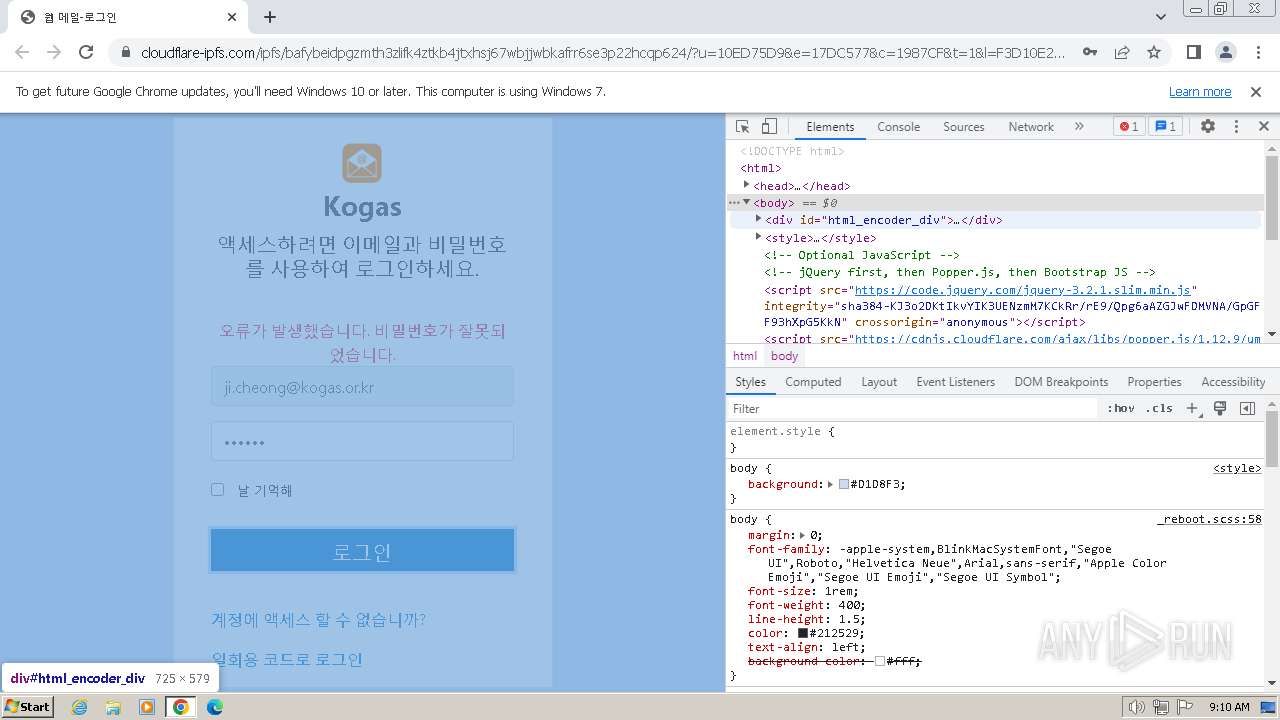The image size is (1280, 720).
Task: Expand the background shorthand property
Action: click(x=830, y=484)
